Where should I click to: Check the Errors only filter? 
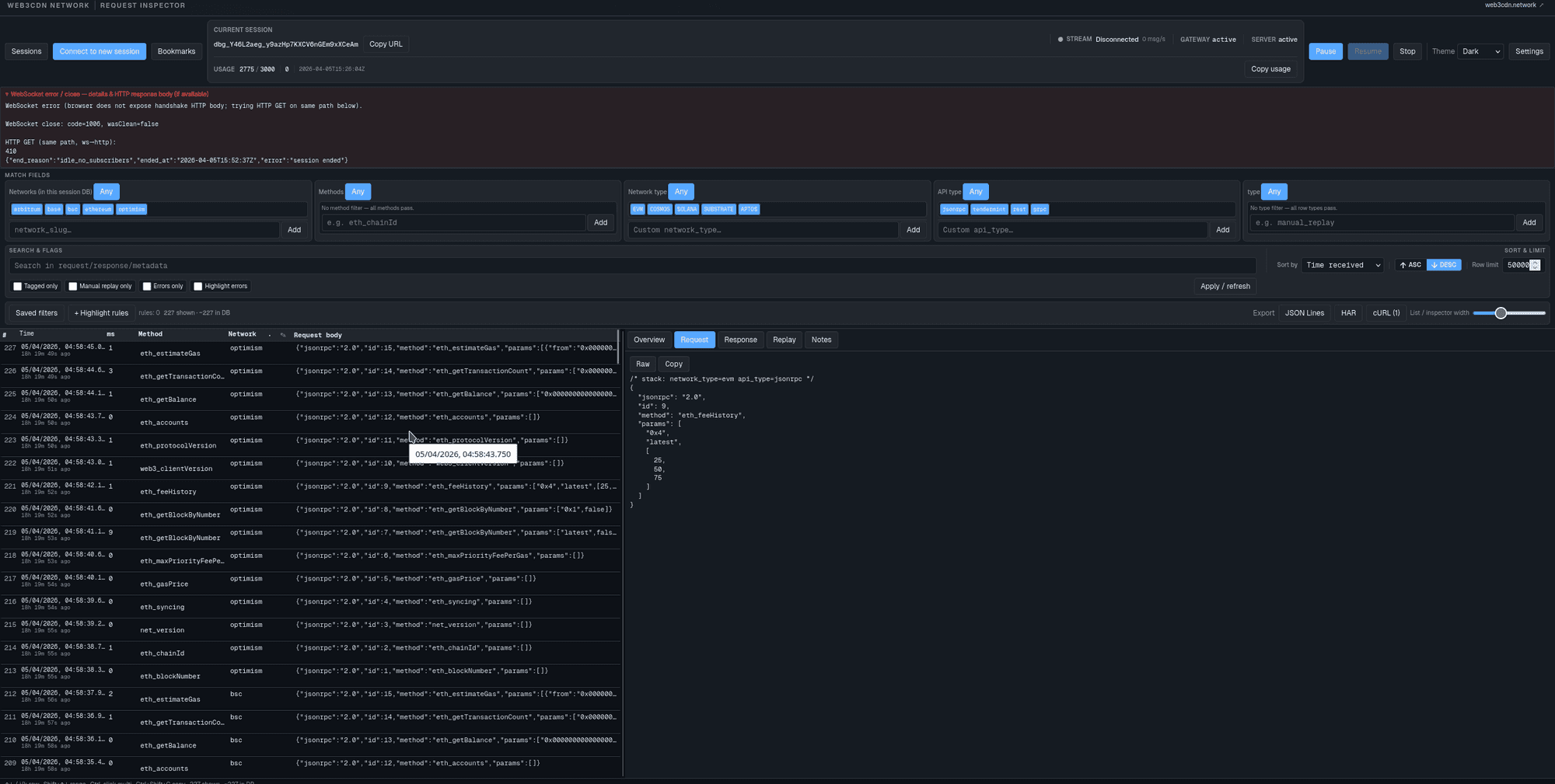pyautogui.click(x=147, y=286)
